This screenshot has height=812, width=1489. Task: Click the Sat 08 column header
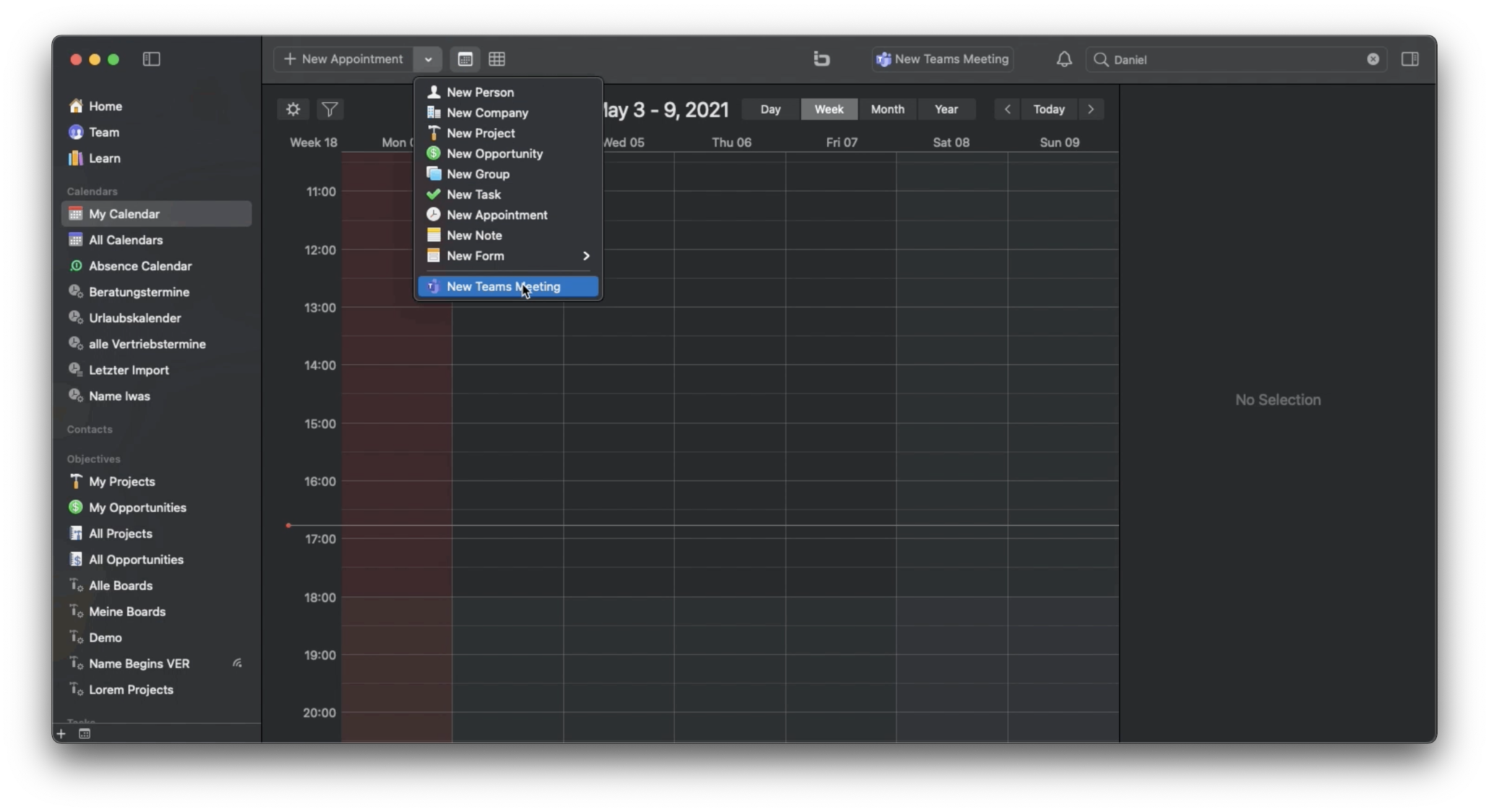coord(951,142)
